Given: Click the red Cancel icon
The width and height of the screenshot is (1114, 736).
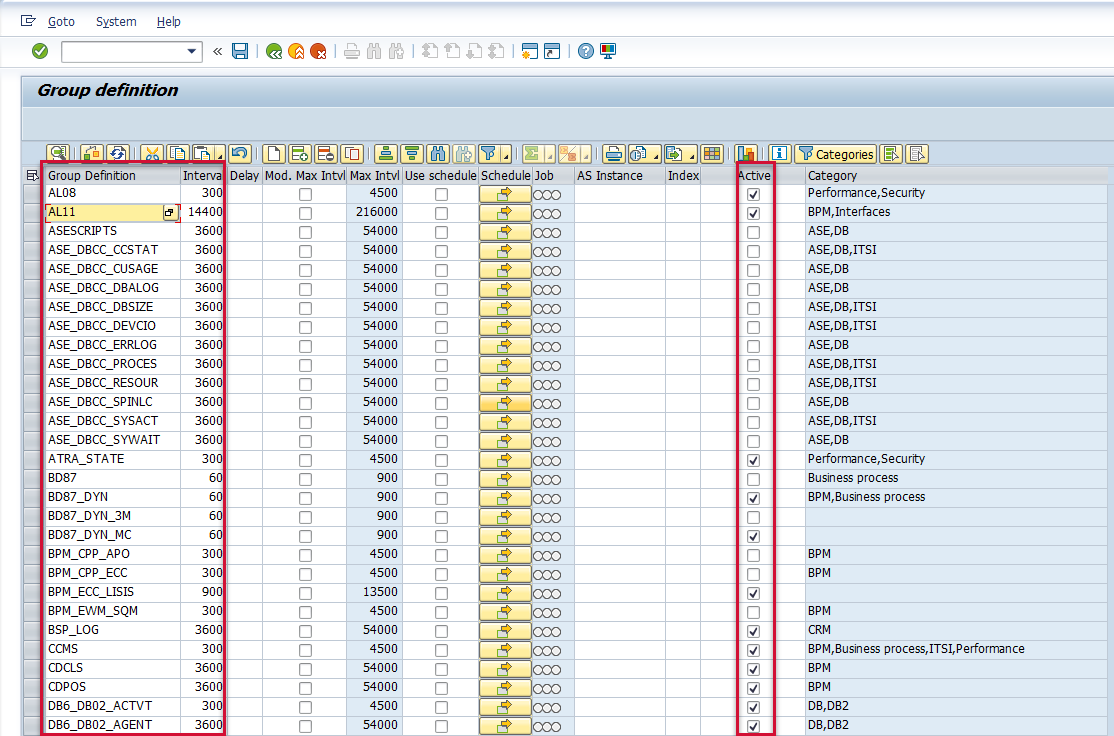Looking at the screenshot, I should (x=318, y=51).
